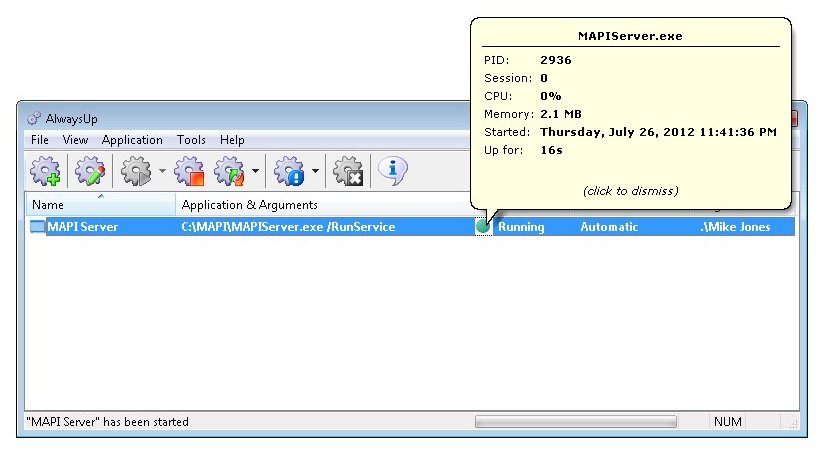Click the Automatic startup cell
828x458 pixels.
(609, 227)
